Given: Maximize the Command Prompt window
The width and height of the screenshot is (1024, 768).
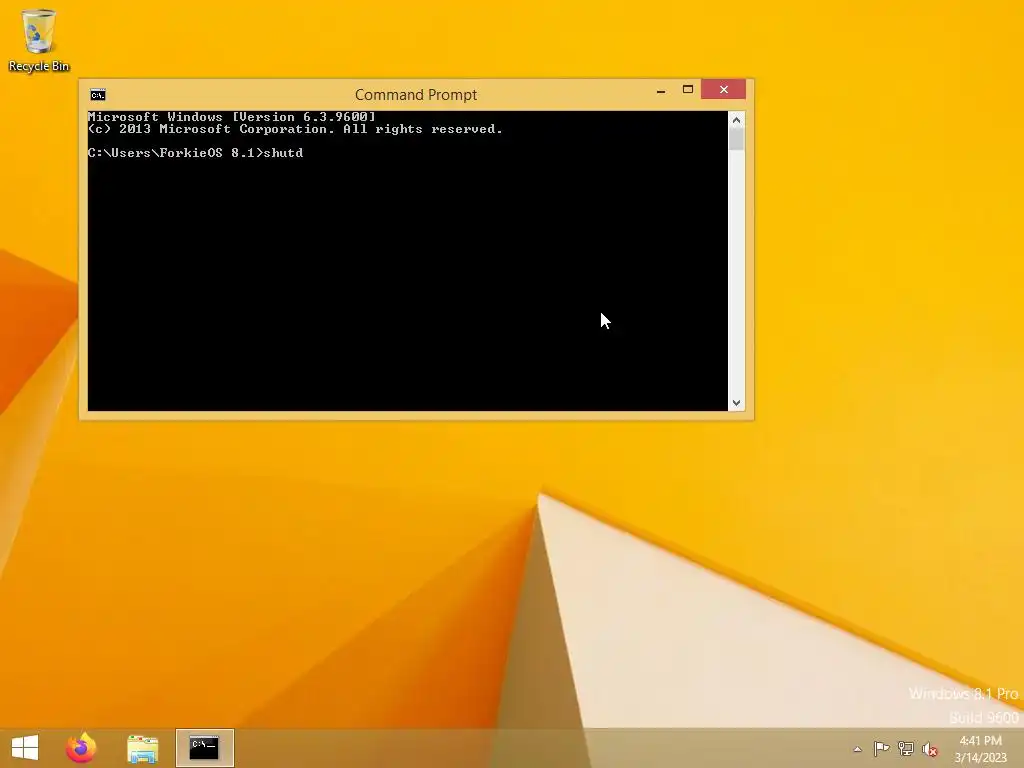Looking at the screenshot, I should [x=688, y=89].
